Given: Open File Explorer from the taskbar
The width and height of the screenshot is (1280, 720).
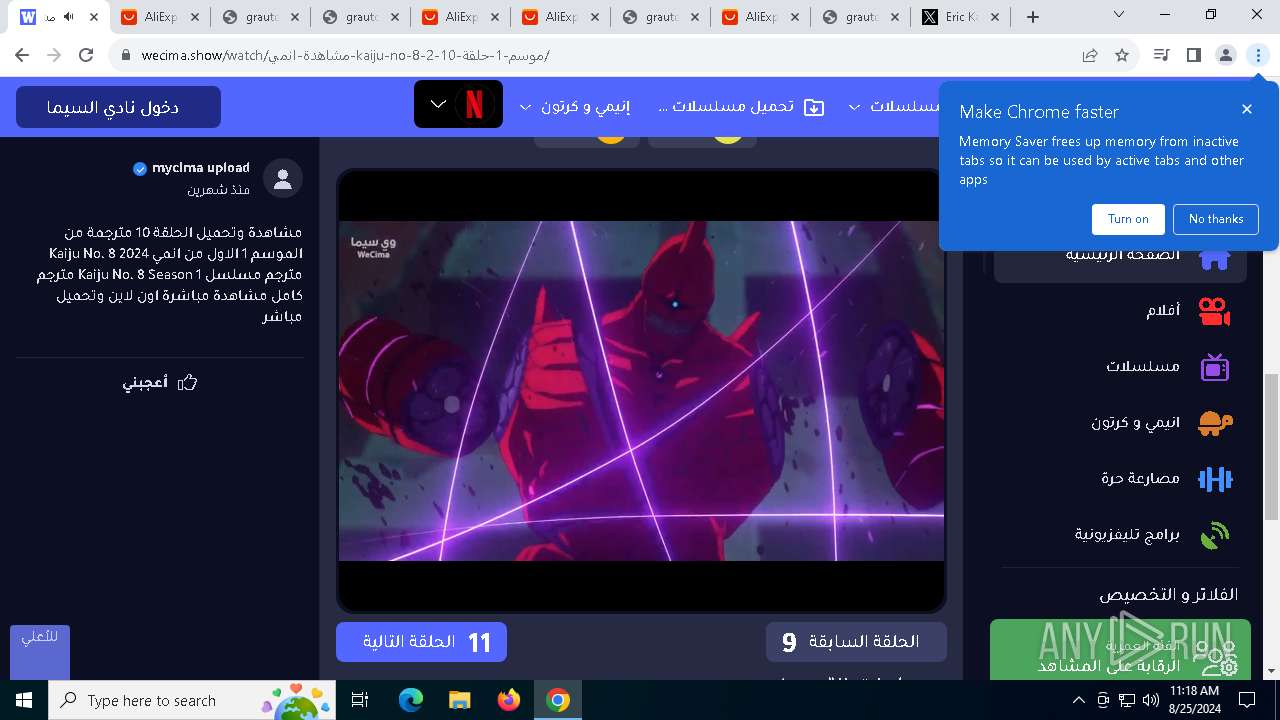Looking at the screenshot, I should pos(459,700).
